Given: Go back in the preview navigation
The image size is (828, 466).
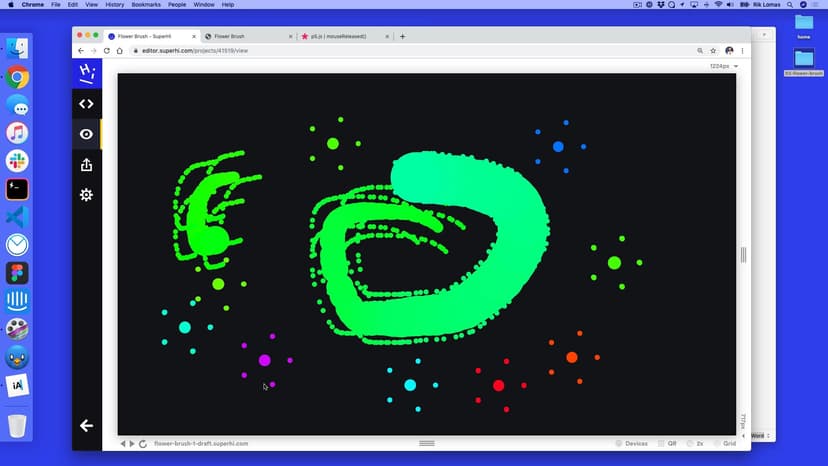Looking at the screenshot, I should 123,443.
